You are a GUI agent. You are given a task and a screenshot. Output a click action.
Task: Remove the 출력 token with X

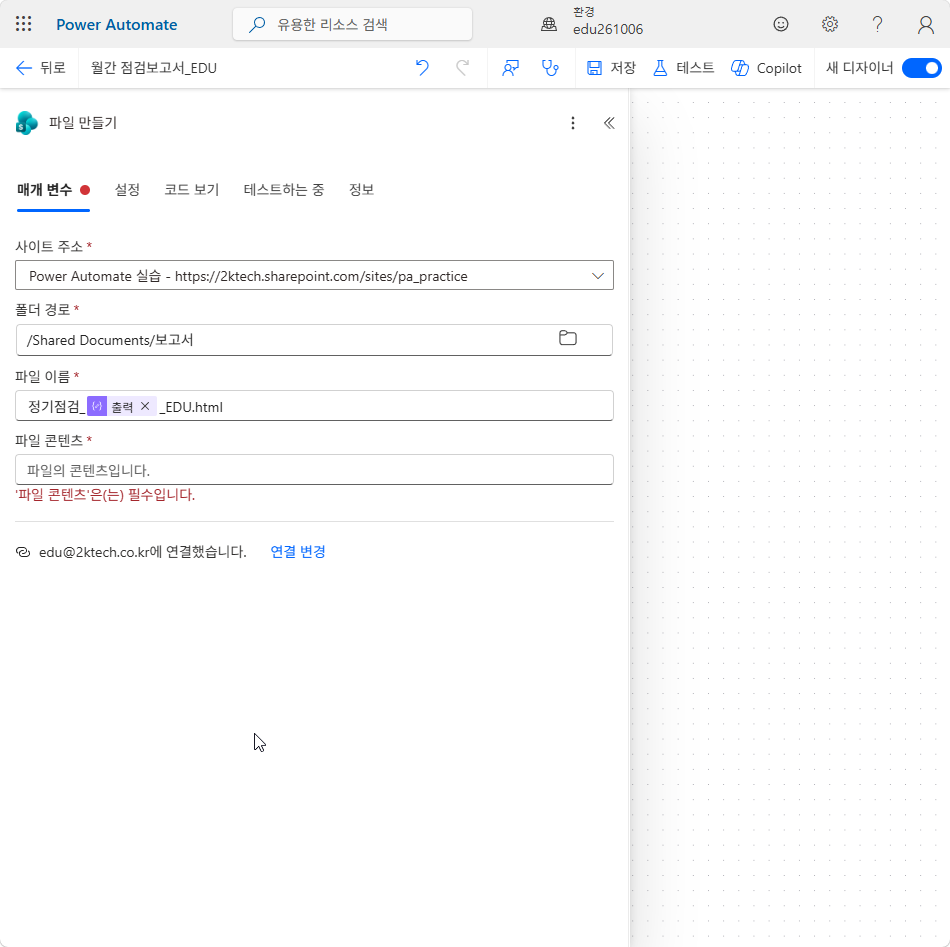tap(145, 406)
